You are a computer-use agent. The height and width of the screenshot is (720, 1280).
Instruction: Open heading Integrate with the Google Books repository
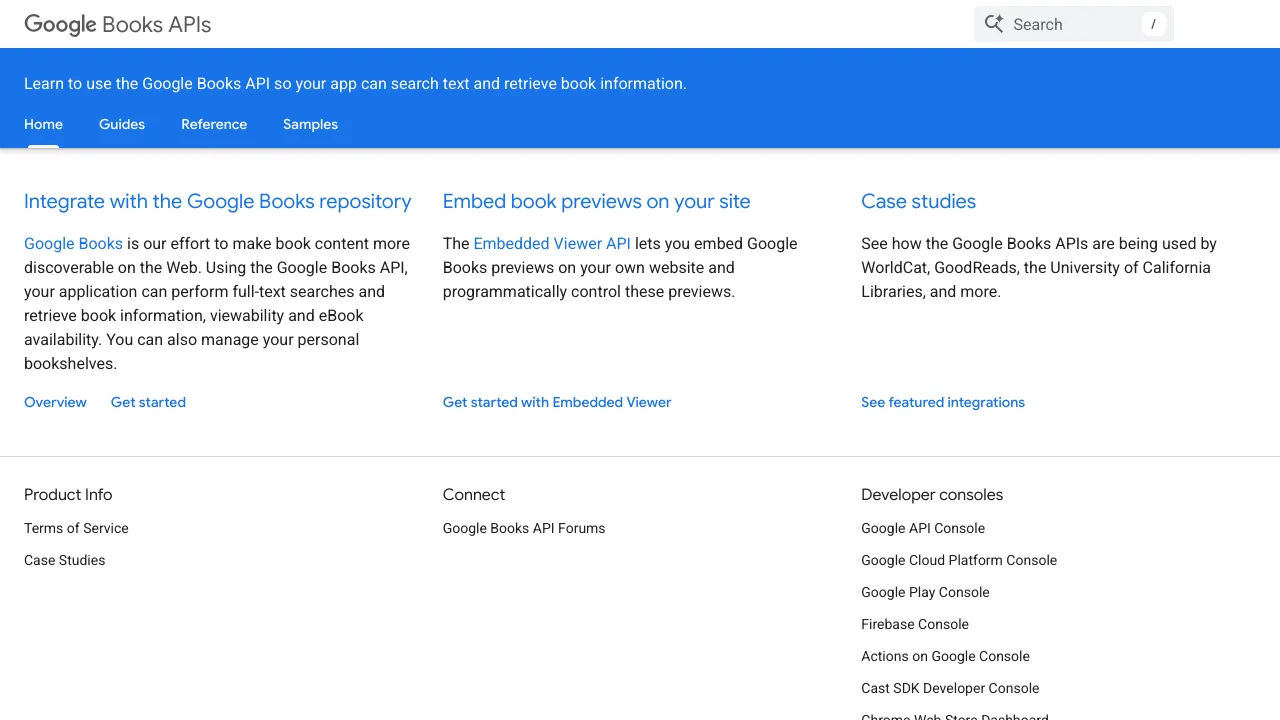click(x=218, y=201)
